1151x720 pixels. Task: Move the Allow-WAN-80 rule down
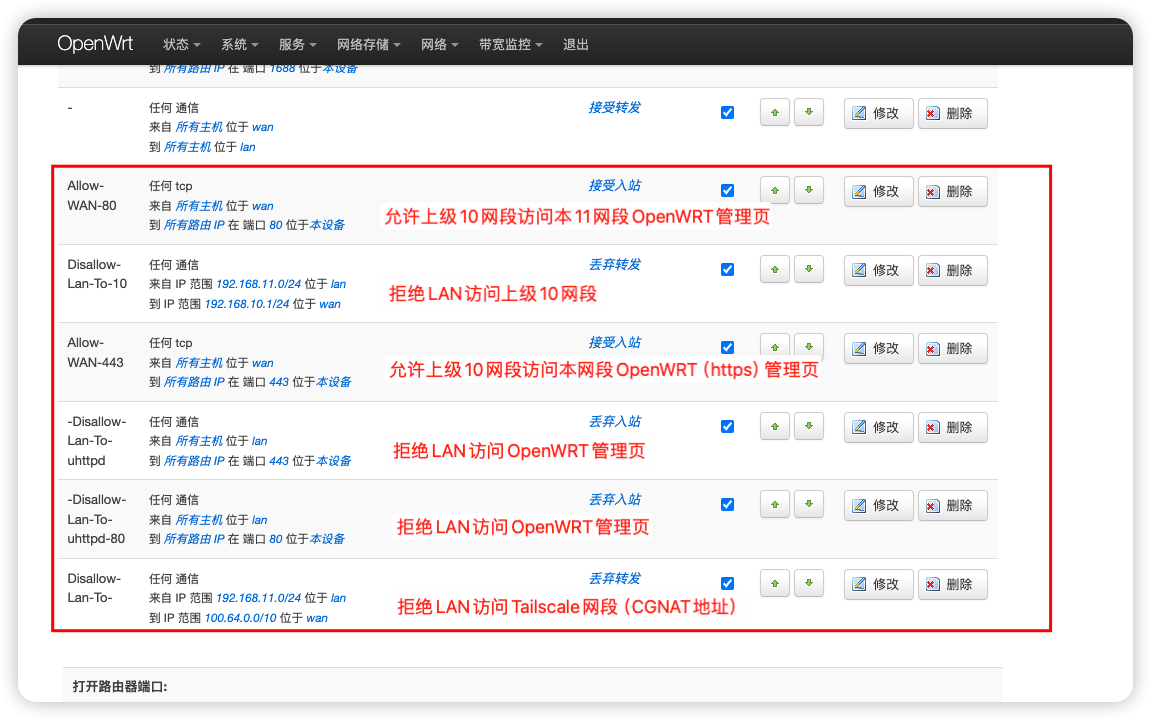(x=808, y=191)
